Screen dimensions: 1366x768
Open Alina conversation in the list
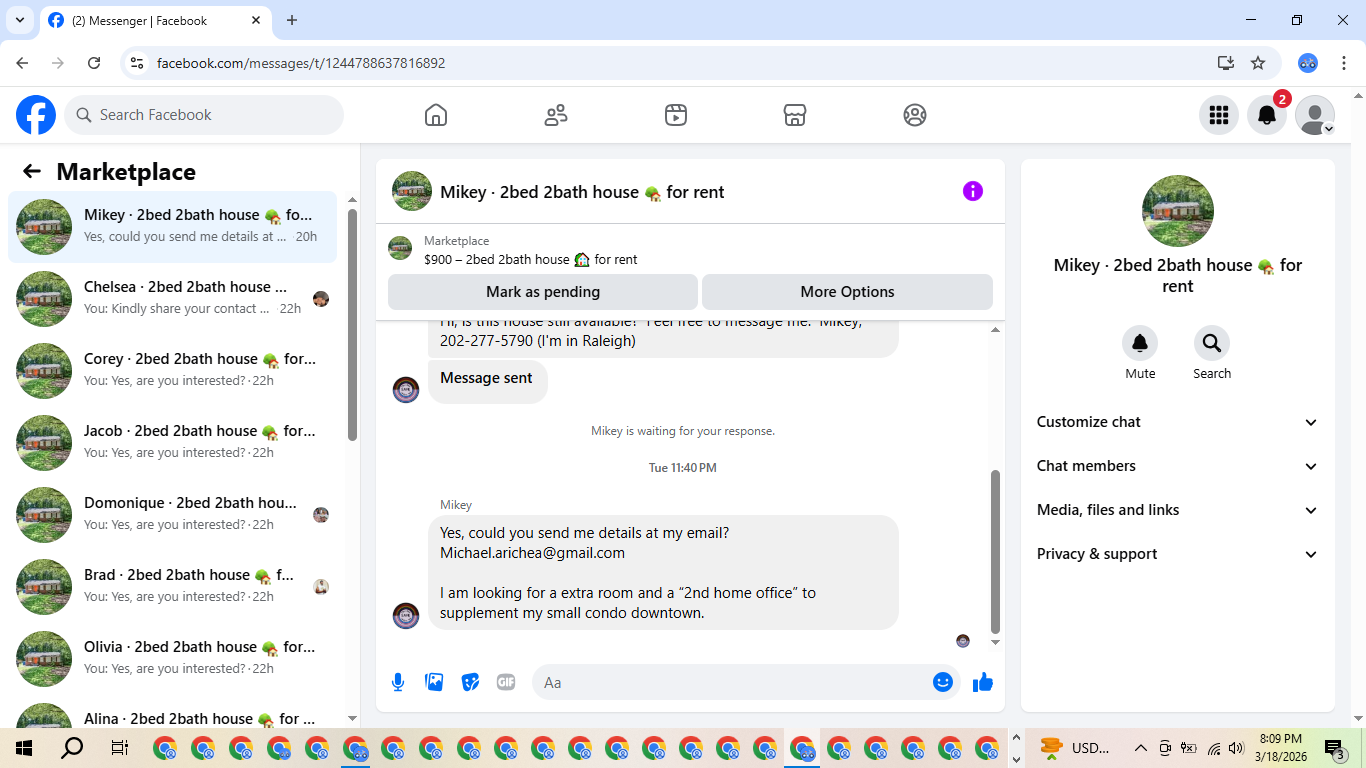point(172,714)
